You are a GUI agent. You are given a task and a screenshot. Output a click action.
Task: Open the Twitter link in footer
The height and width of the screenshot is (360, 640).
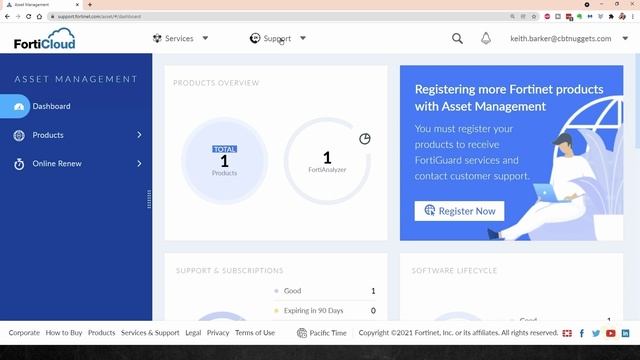click(x=596, y=333)
